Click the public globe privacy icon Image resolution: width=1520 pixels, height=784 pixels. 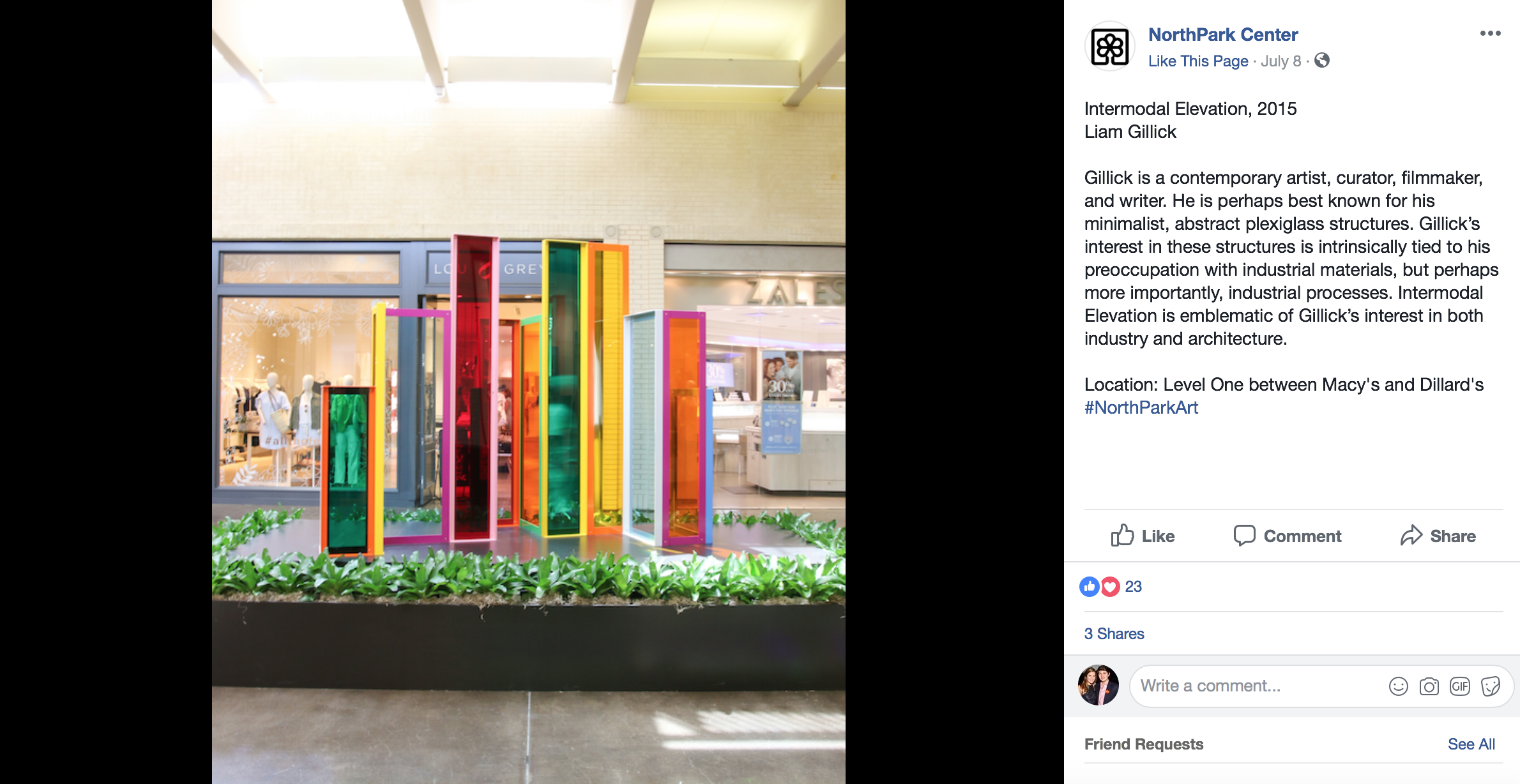1322,61
